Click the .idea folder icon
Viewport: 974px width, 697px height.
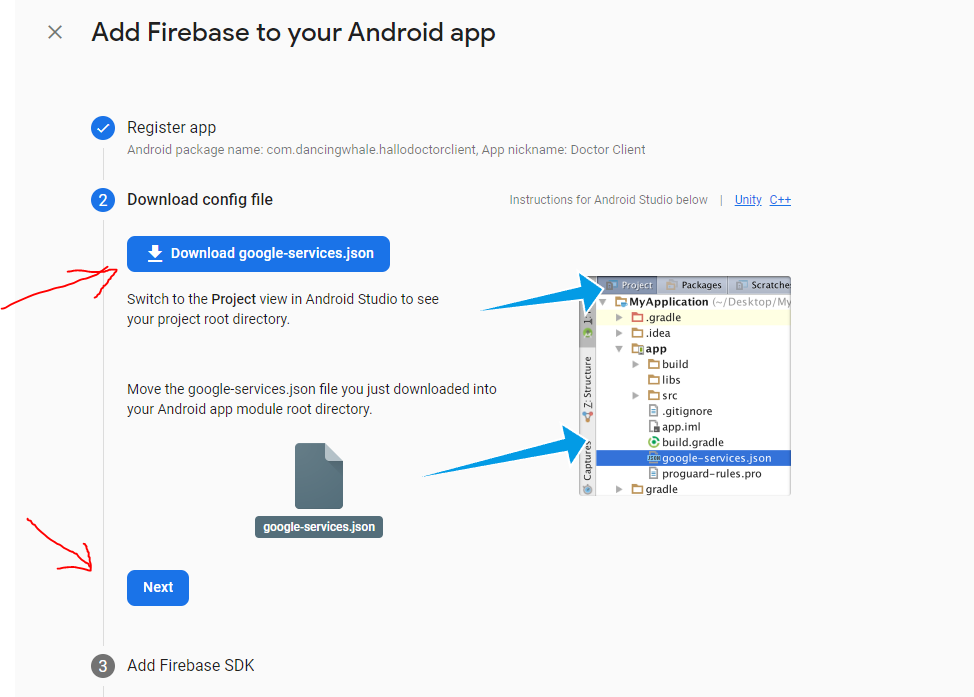click(x=637, y=333)
